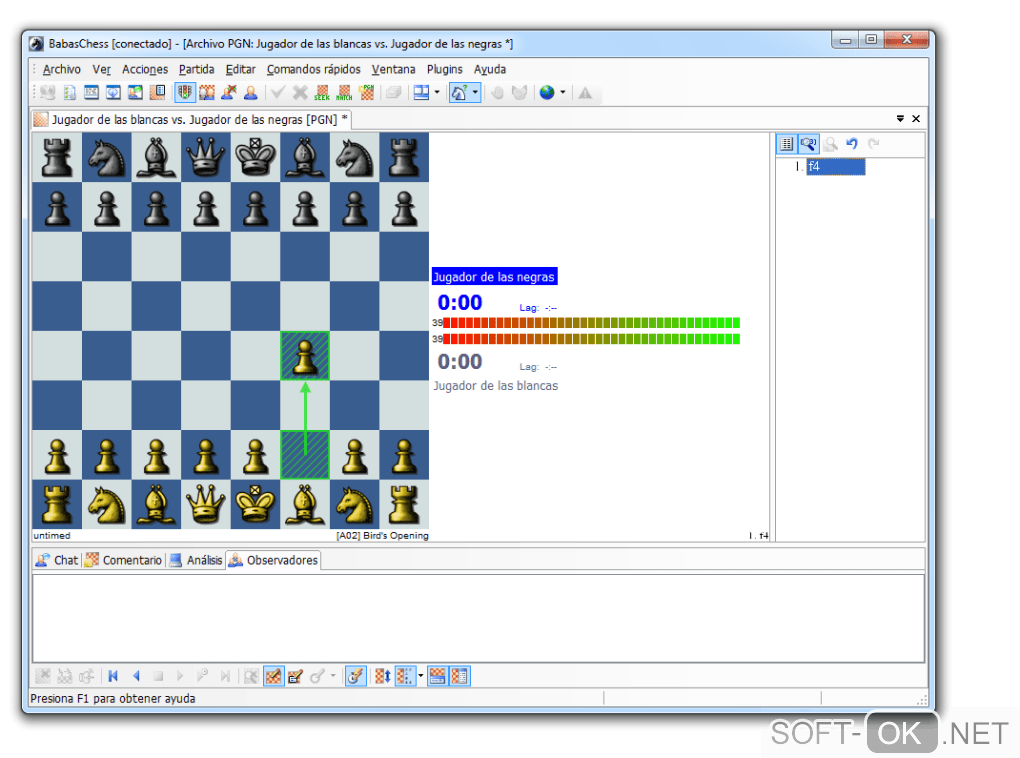
Task: Click the blue globe icon in the toolbar
Action: click(547, 93)
